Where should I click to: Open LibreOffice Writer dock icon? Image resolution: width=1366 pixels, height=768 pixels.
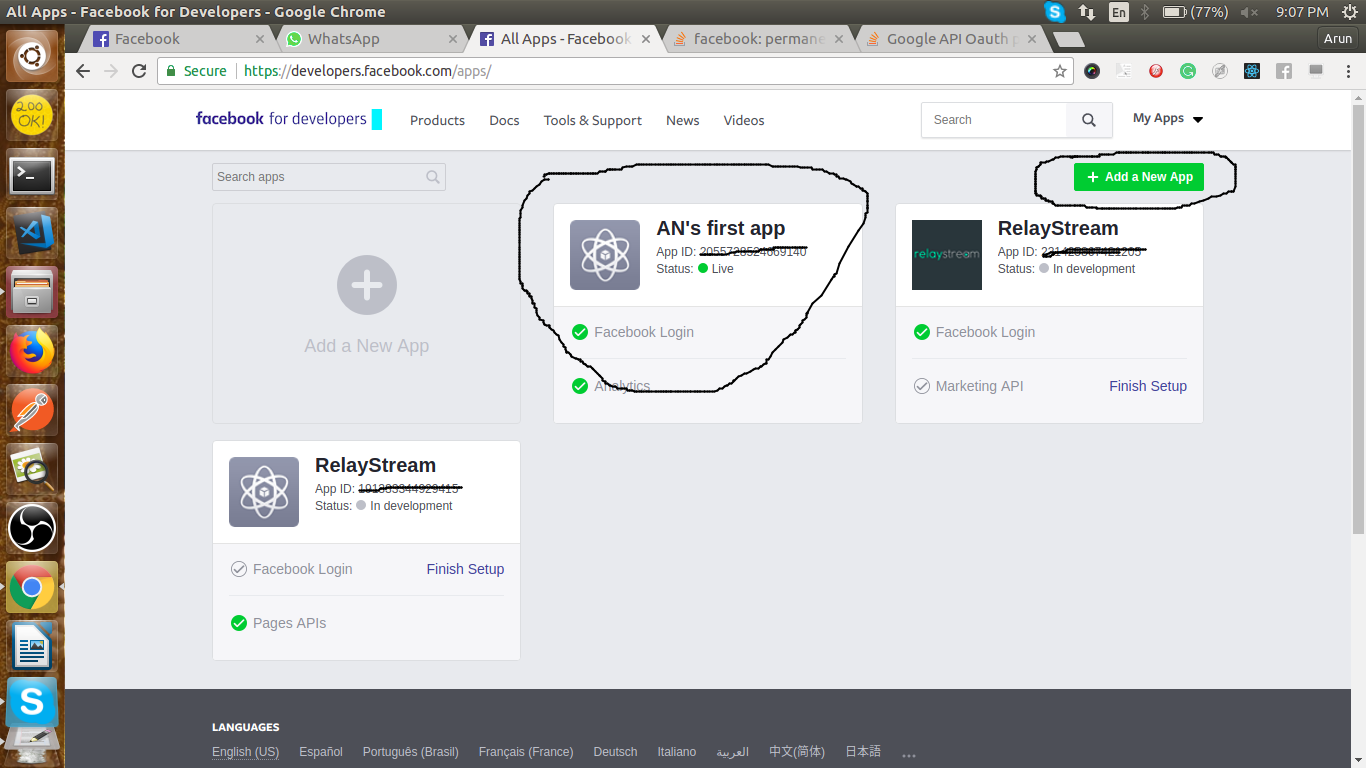32,646
